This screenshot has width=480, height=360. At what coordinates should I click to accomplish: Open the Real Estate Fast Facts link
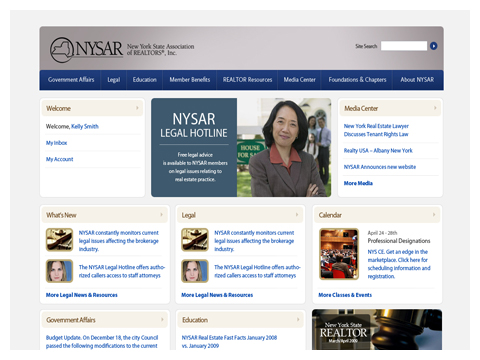pos(229,342)
